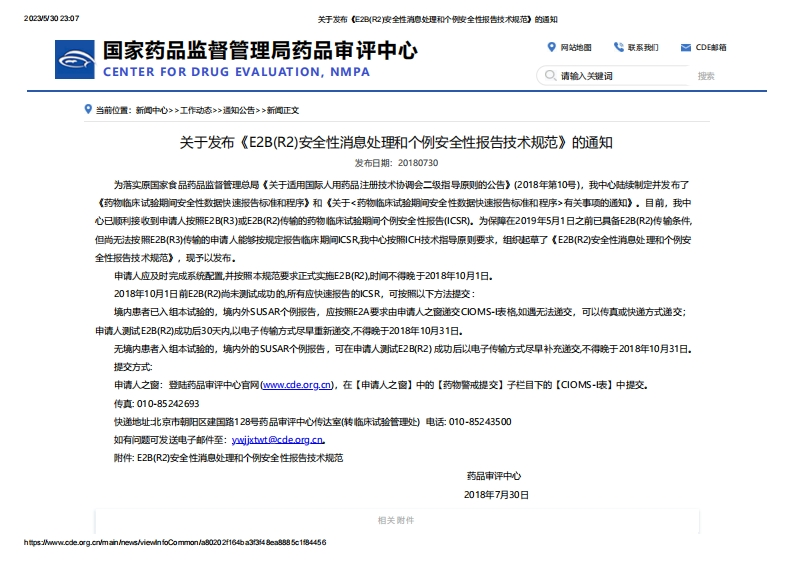
Task: Click the 相关附件 section header
Action: tap(396, 520)
